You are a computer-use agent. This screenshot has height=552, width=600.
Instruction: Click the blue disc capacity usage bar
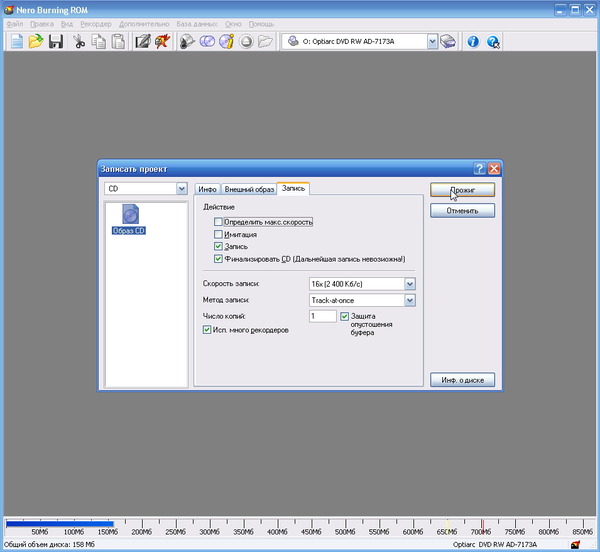tap(60, 524)
